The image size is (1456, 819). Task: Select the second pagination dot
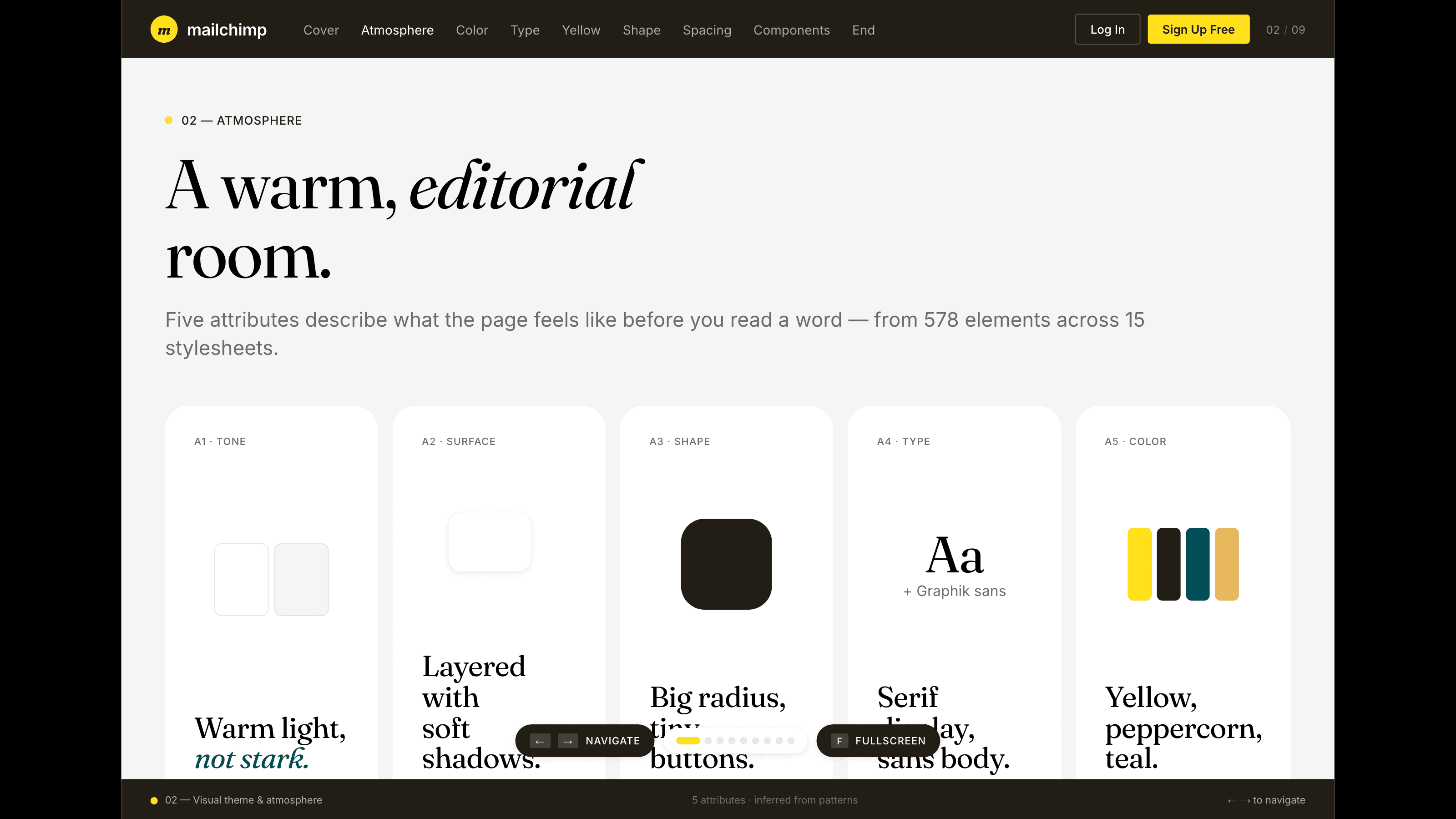[708, 740]
